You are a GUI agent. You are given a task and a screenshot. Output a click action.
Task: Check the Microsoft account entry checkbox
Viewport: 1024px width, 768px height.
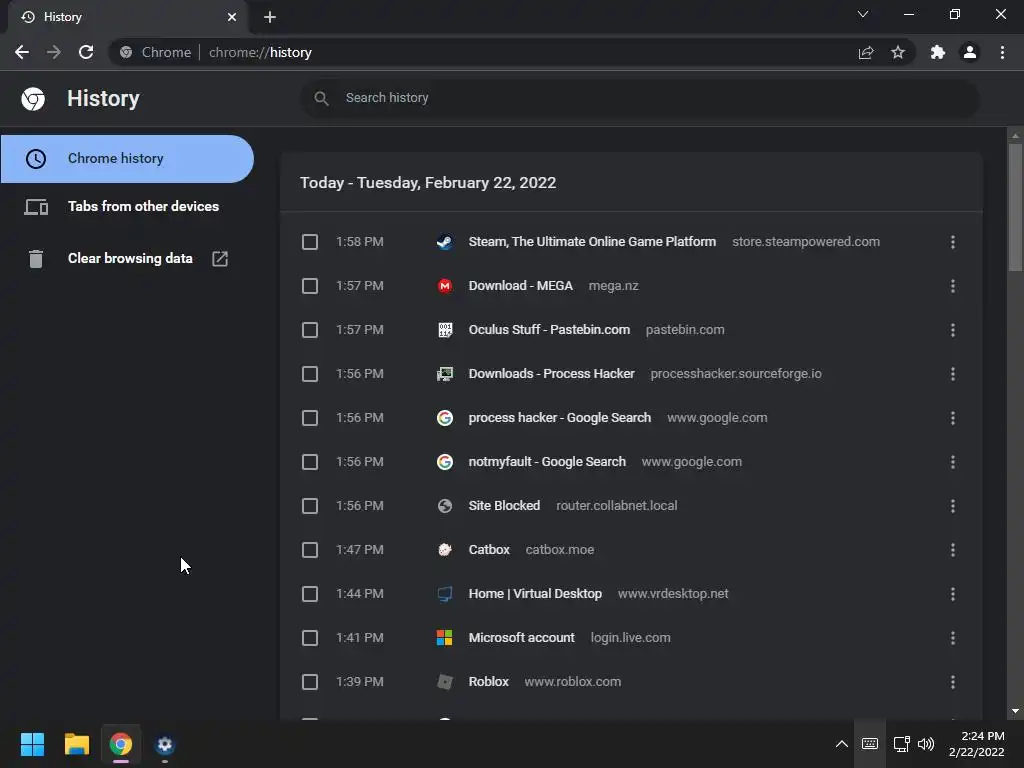[310, 638]
